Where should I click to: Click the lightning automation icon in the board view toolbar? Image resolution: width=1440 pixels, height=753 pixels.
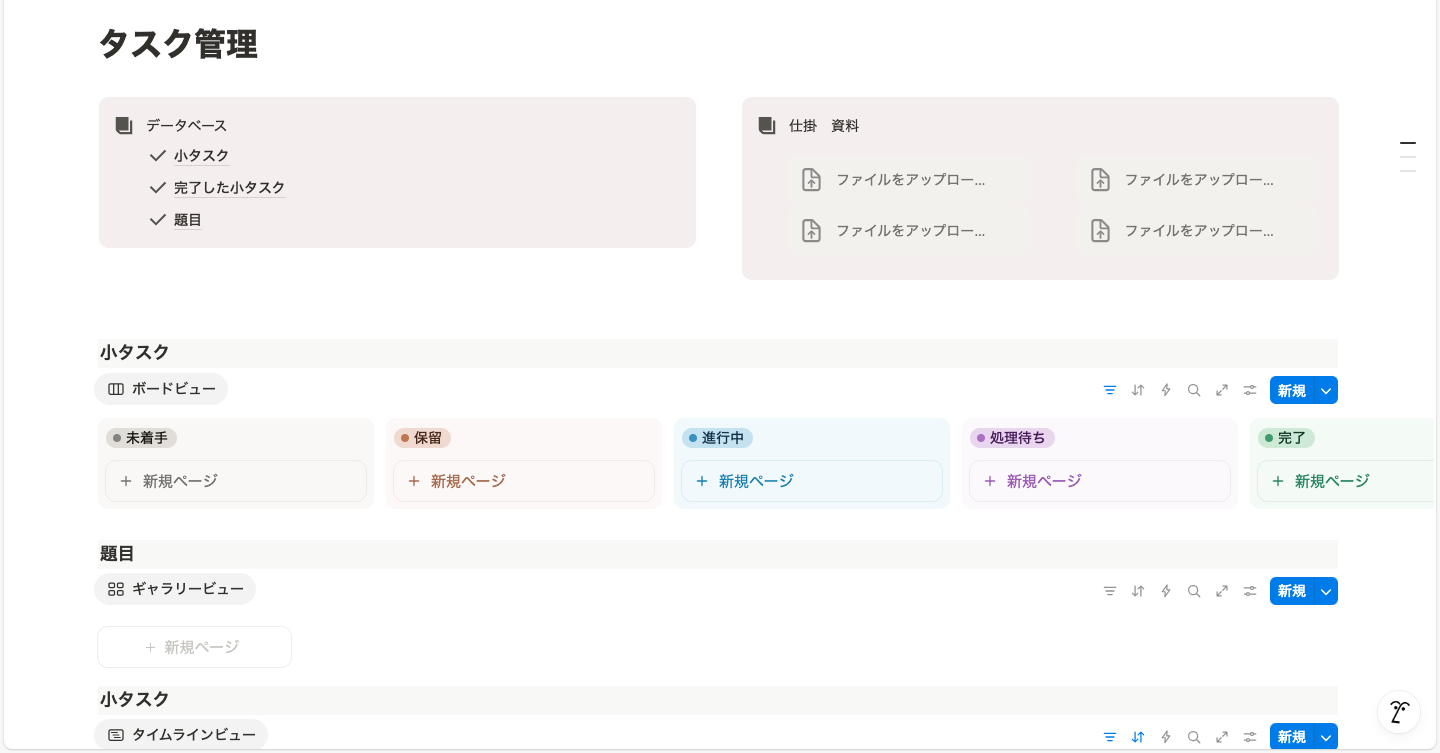coord(1165,390)
